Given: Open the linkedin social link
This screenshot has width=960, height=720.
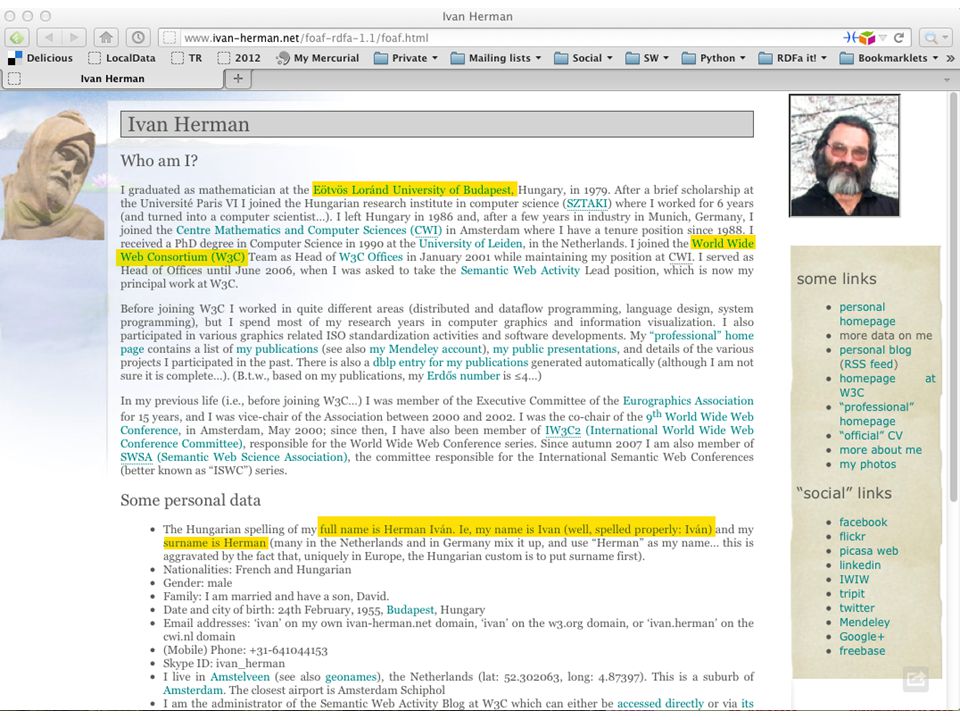Looking at the screenshot, I should (860, 565).
